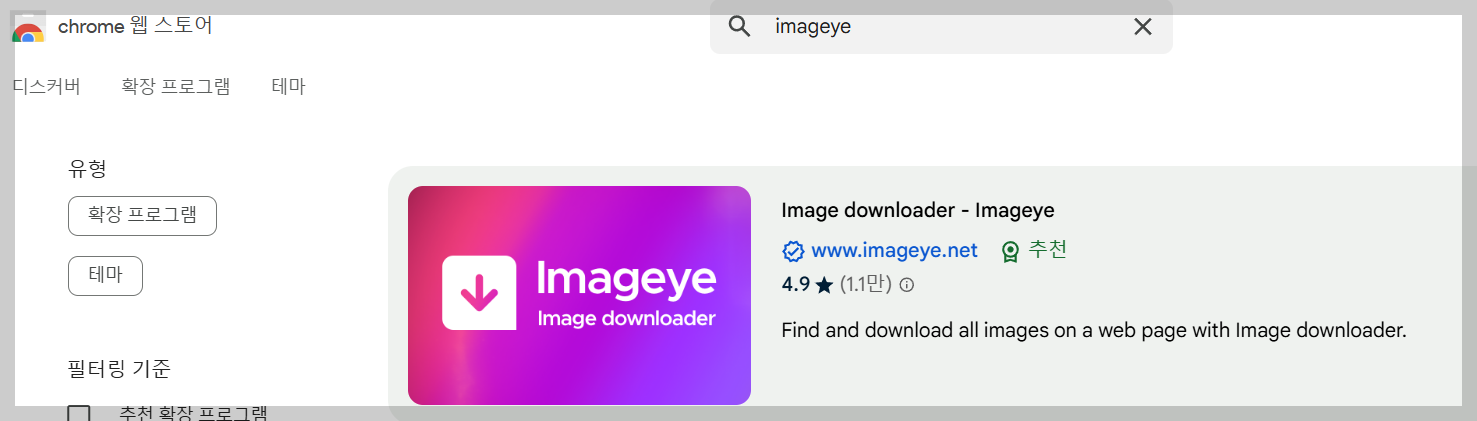Viewport: 1477px width, 421px height.
Task: Click the 유형 section heading
Action: [x=87, y=169]
